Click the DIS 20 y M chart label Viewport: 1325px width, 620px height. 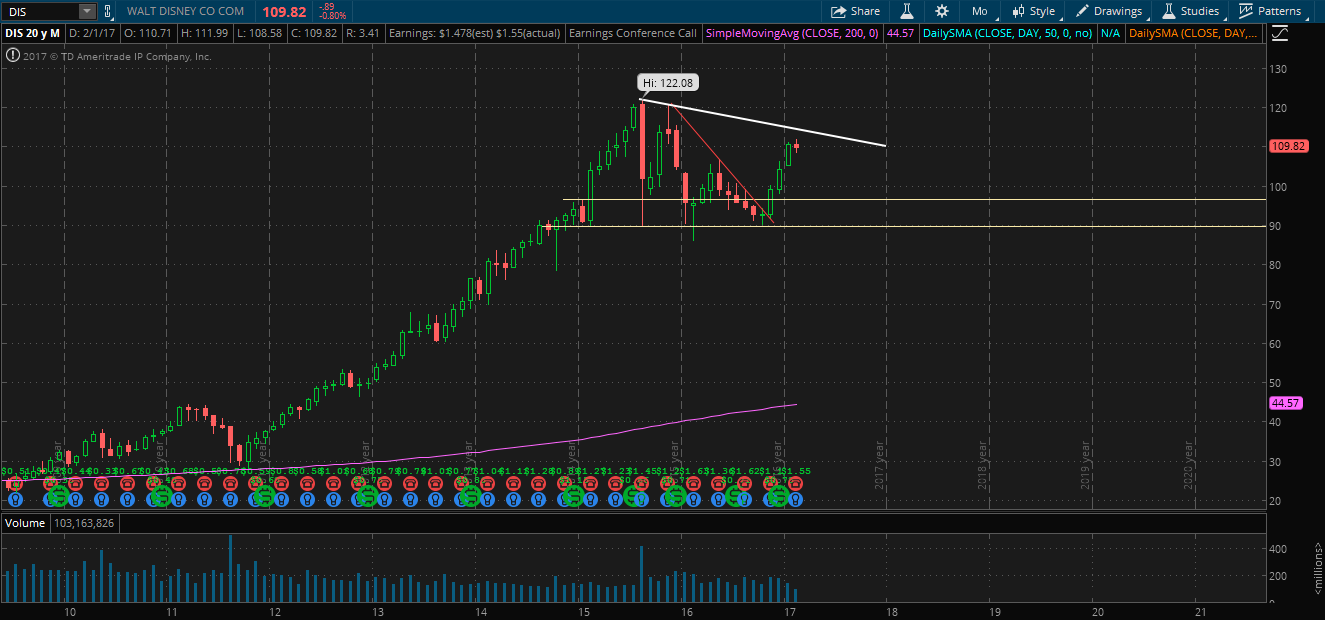[33, 33]
